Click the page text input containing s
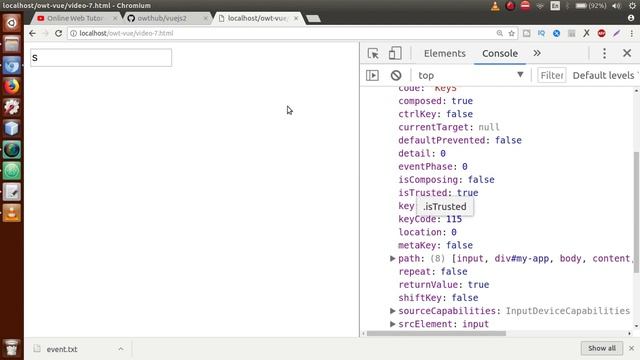Image resolution: width=640 pixels, height=360 pixels. (101, 58)
